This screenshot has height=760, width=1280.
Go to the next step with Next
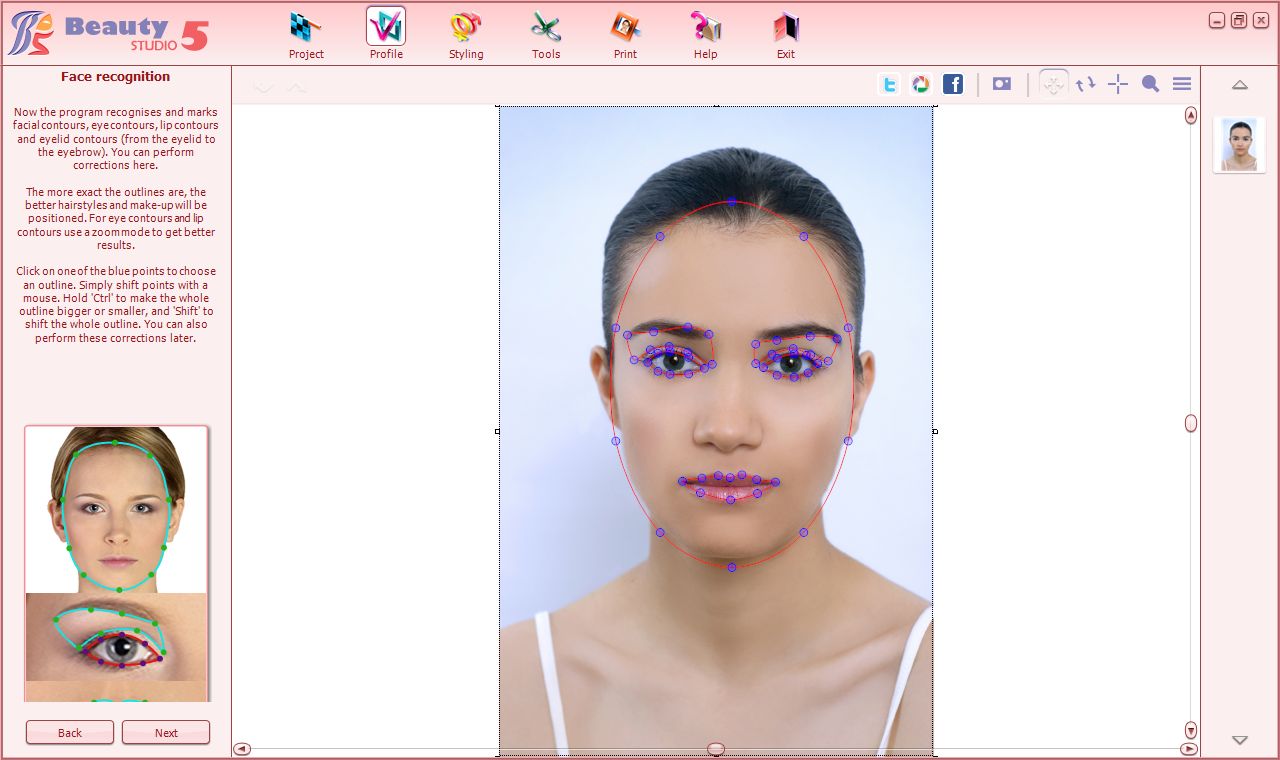pyautogui.click(x=166, y=732)
